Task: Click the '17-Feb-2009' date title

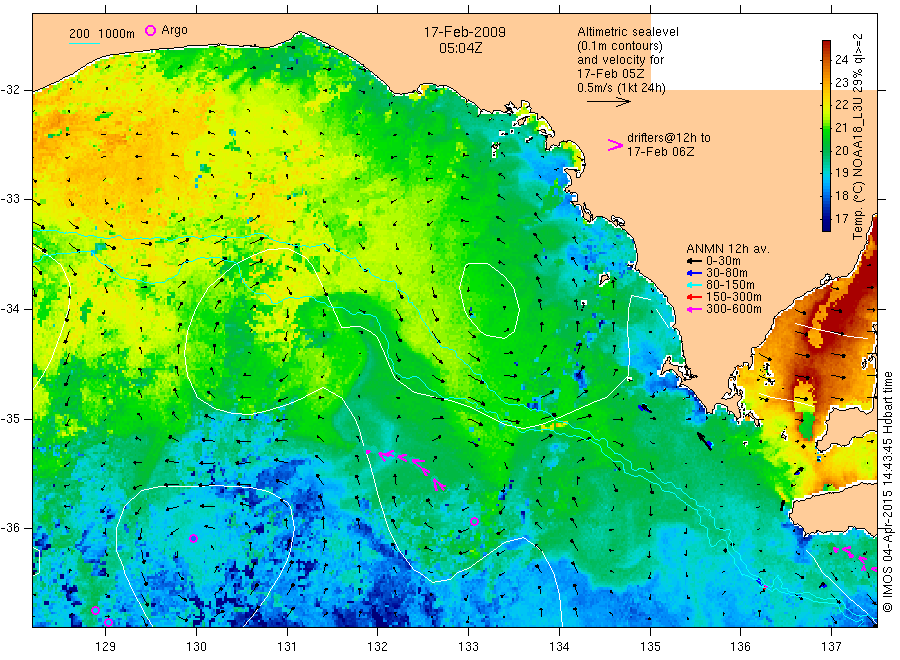Action: pyautogui.click(x=465, y=32)
